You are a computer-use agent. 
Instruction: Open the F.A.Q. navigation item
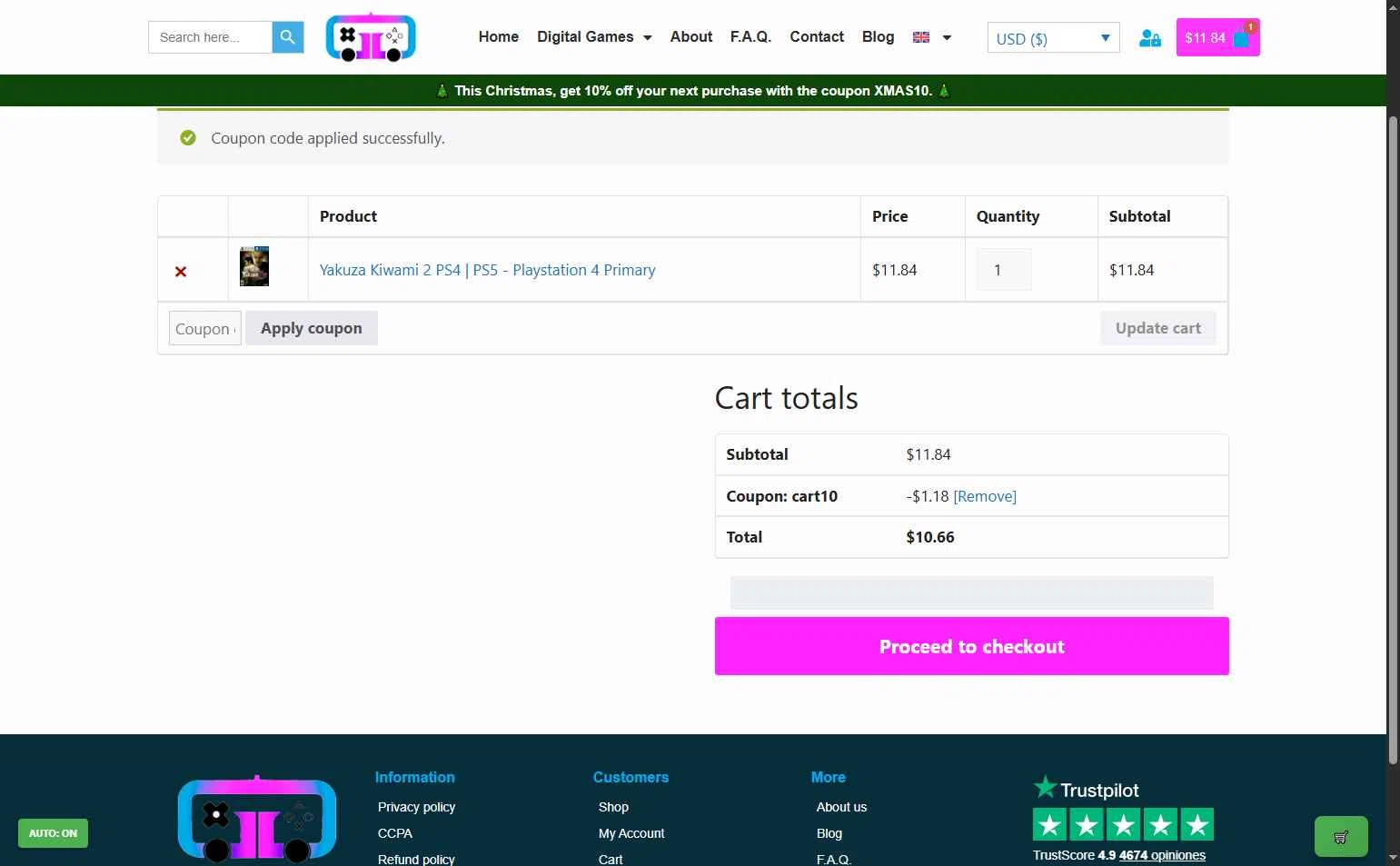click(750, 37)
